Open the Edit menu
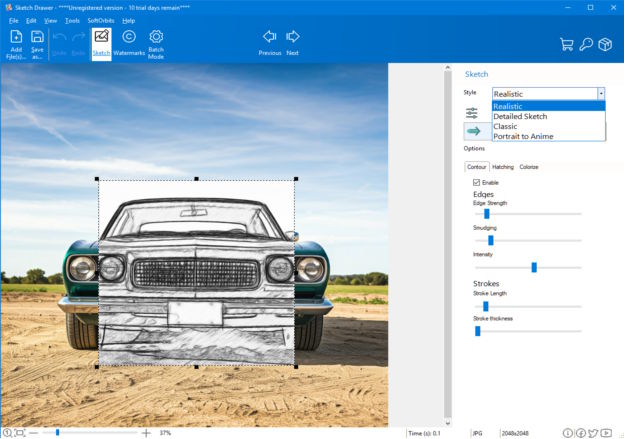The height and width of the screenshot is (439, 625). tap(31, 20)
